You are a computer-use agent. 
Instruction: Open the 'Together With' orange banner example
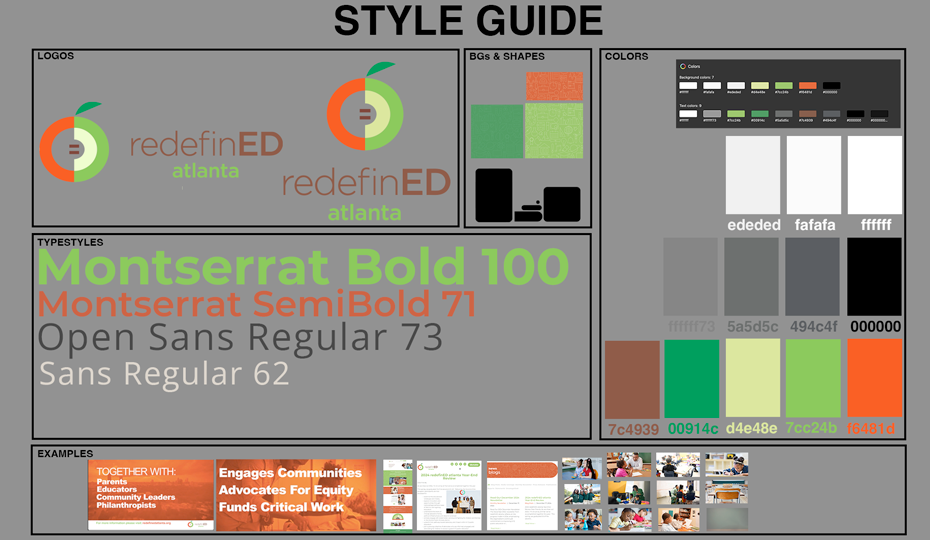(151, 495)
